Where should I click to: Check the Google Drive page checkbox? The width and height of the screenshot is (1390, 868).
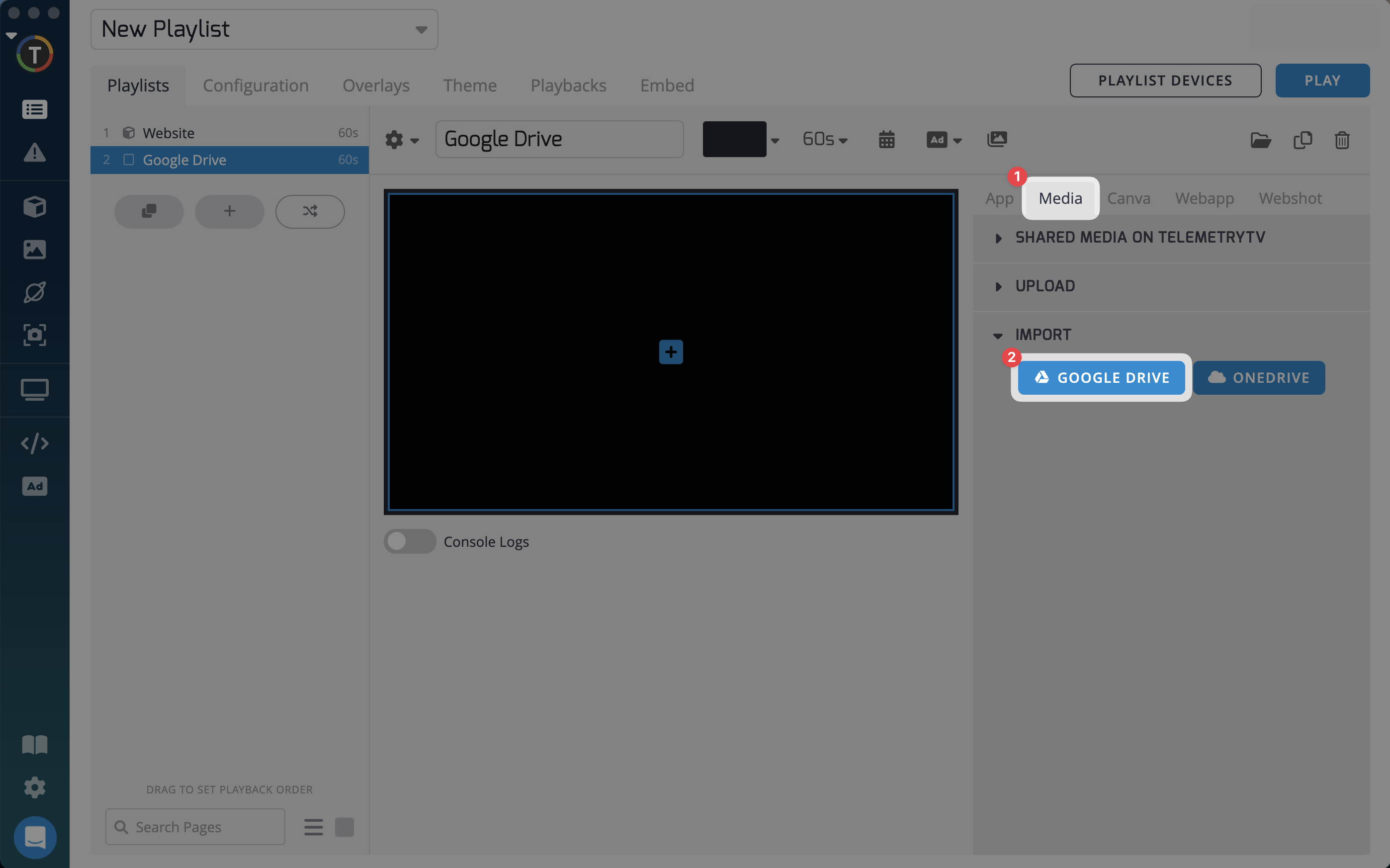click(129, 160)
